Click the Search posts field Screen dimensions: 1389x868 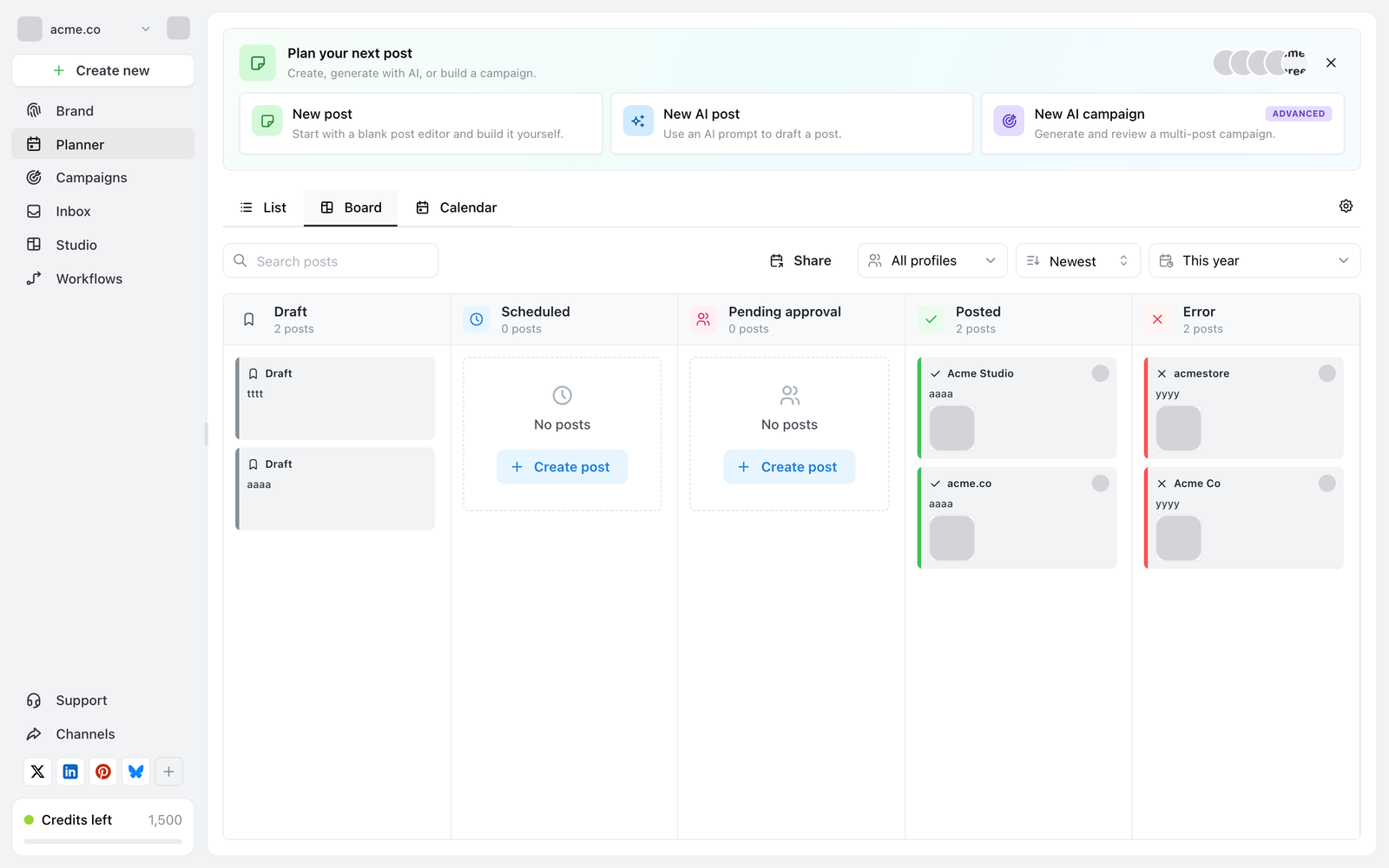[331, 260]
